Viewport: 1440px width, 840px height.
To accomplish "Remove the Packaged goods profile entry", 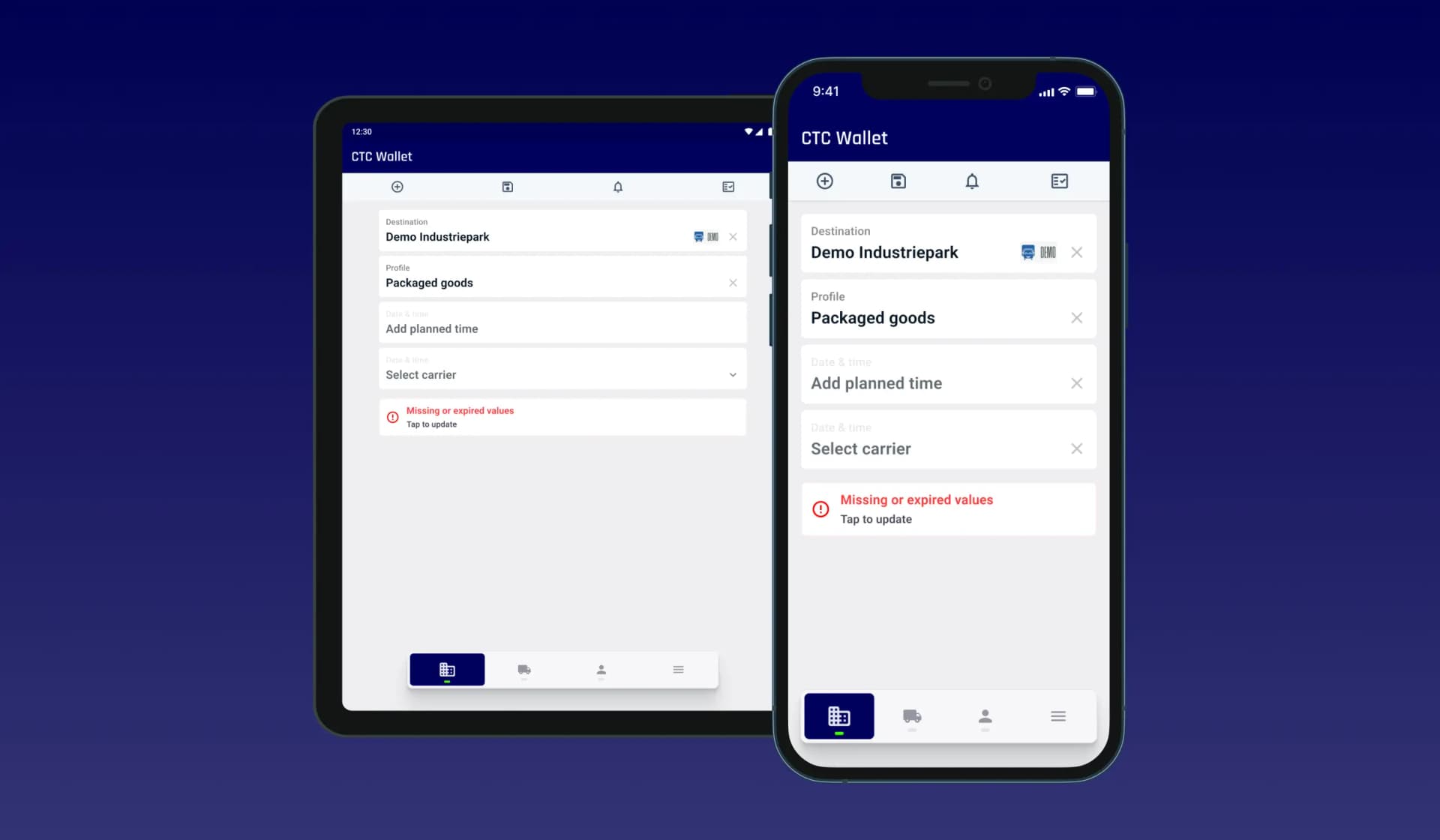I will click(x=1077, y=318).
